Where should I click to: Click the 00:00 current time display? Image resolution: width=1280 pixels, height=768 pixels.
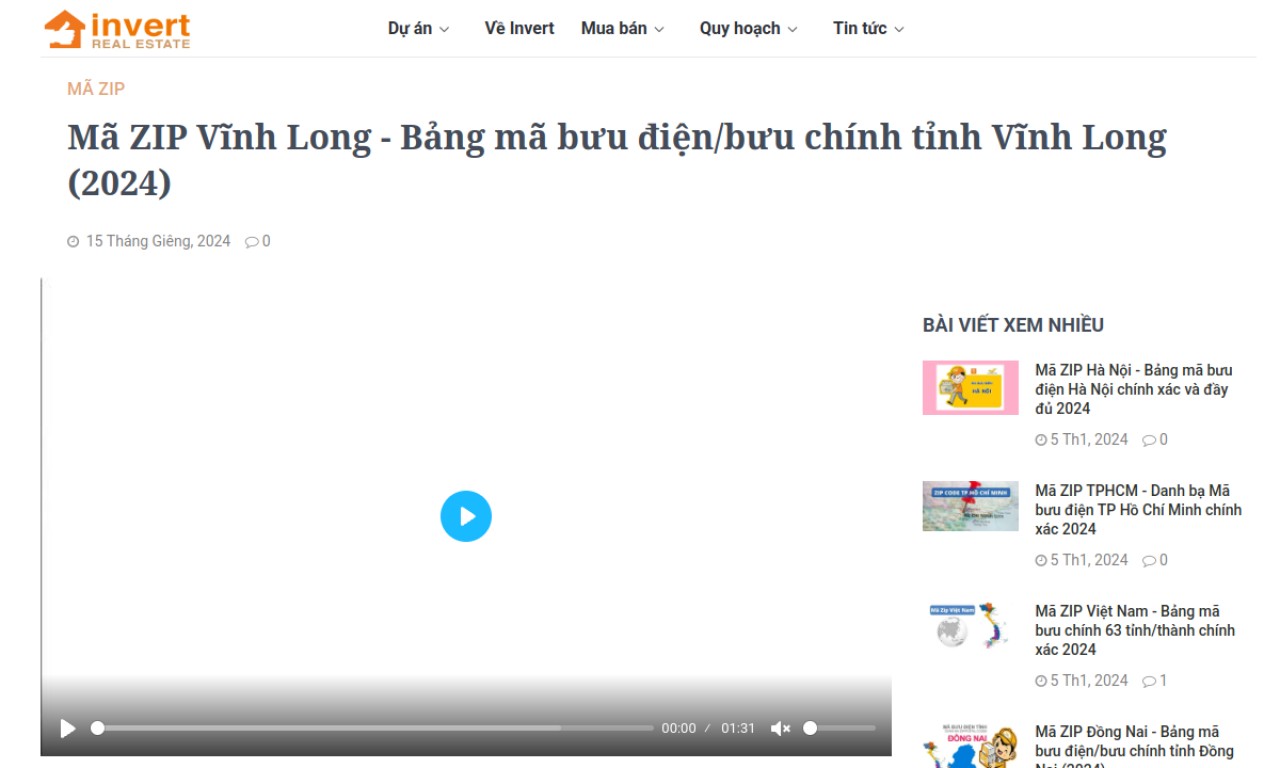tap(678, 728)
